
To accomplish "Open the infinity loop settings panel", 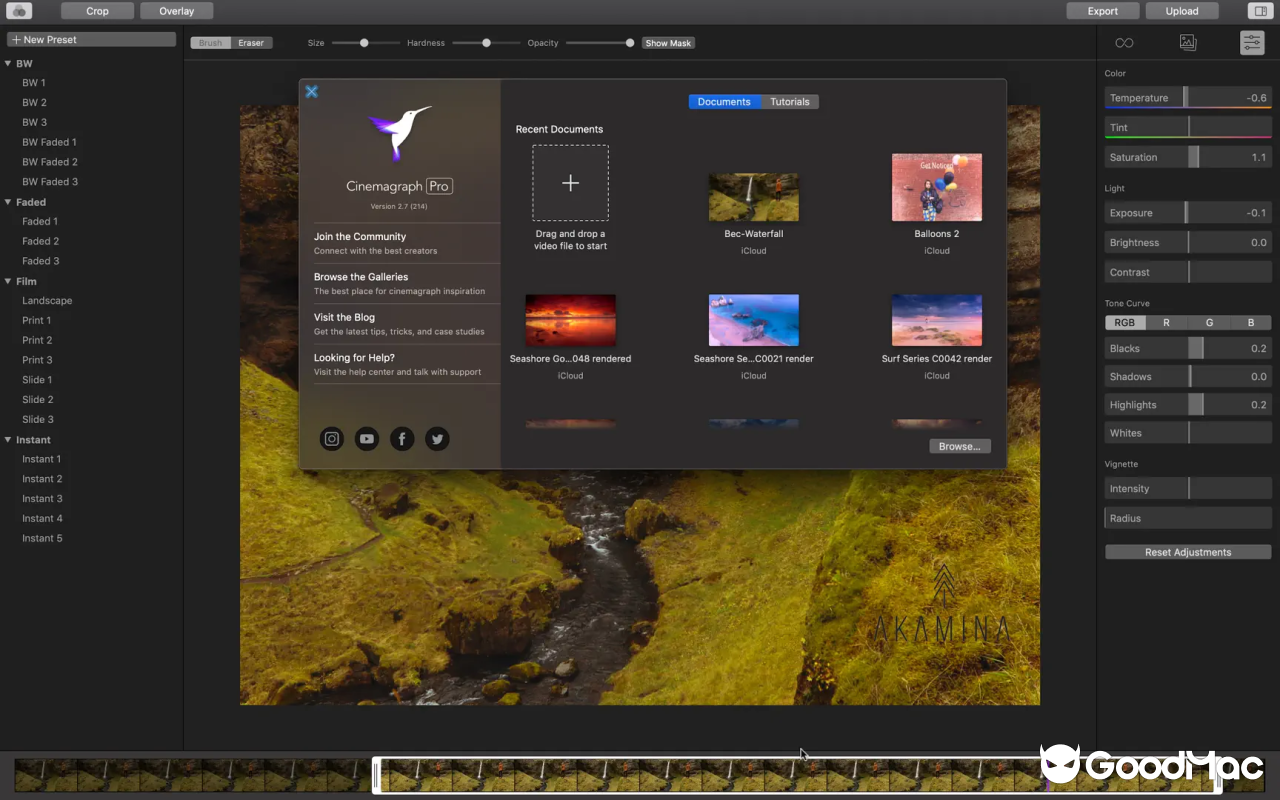I will pos(1124,42).
